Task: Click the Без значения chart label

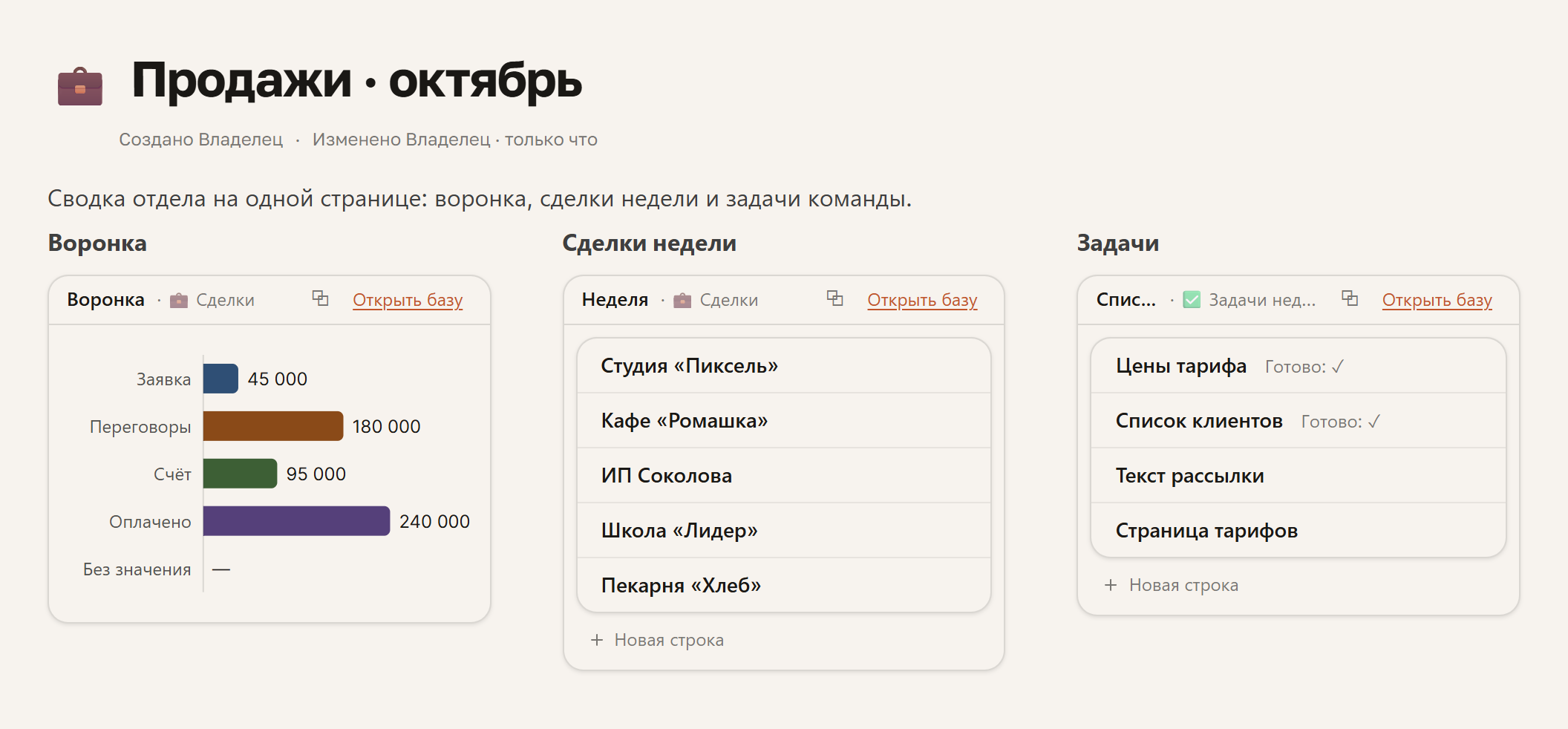Action: (x=137, y=569)
